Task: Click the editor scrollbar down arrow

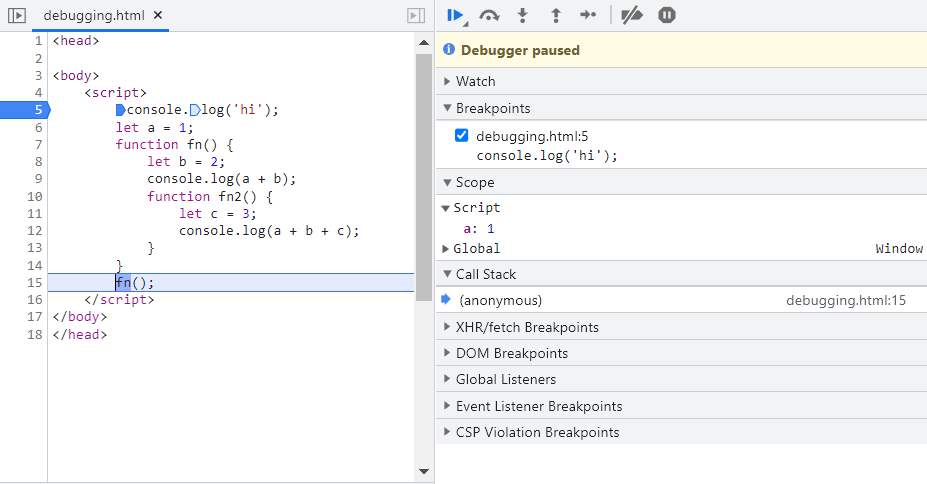Action: point(424,471)
